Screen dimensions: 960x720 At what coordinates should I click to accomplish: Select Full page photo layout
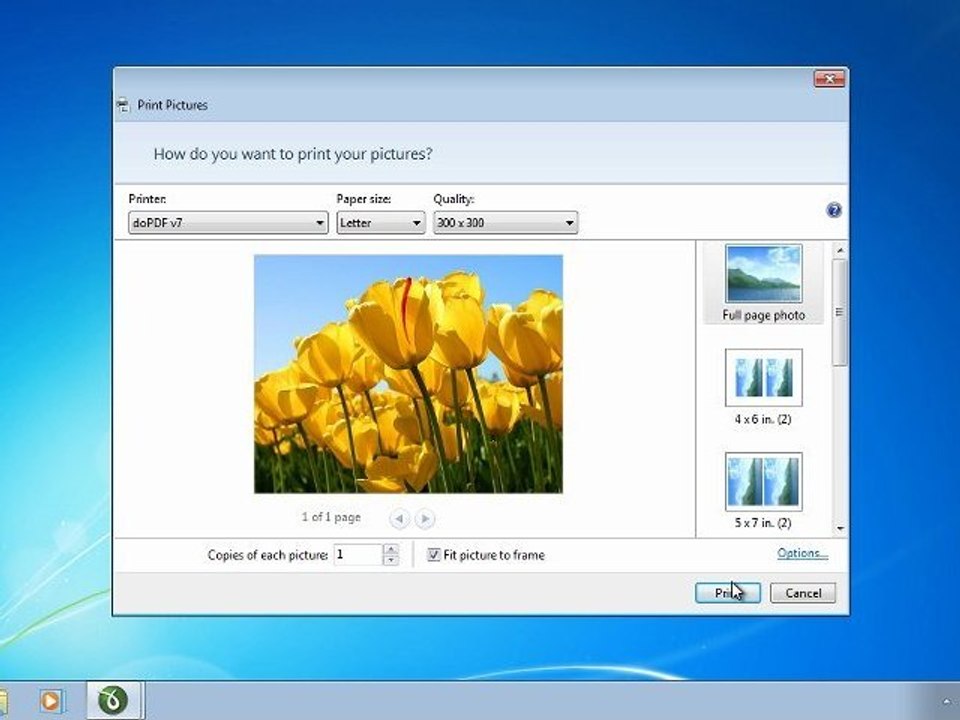click(763, 283)
